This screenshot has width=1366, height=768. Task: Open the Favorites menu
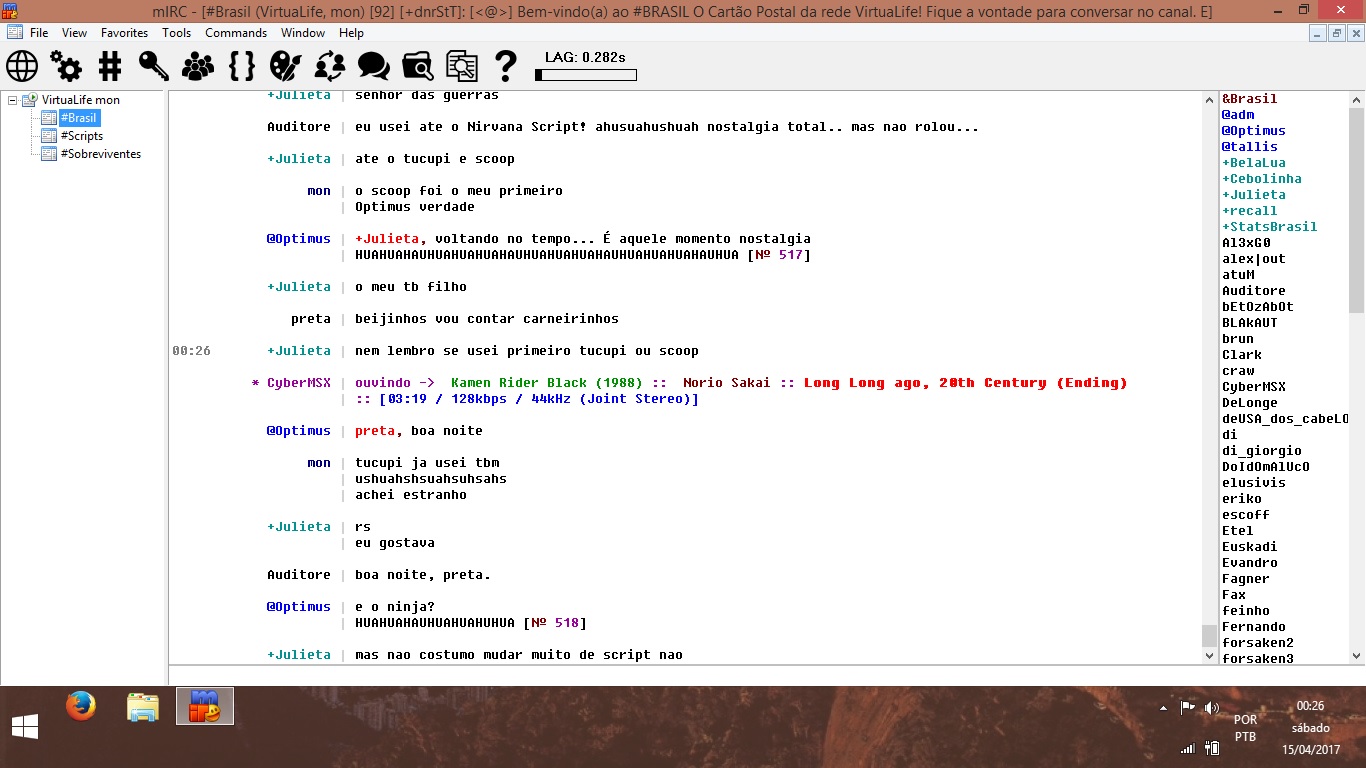(x=125, y=33)
